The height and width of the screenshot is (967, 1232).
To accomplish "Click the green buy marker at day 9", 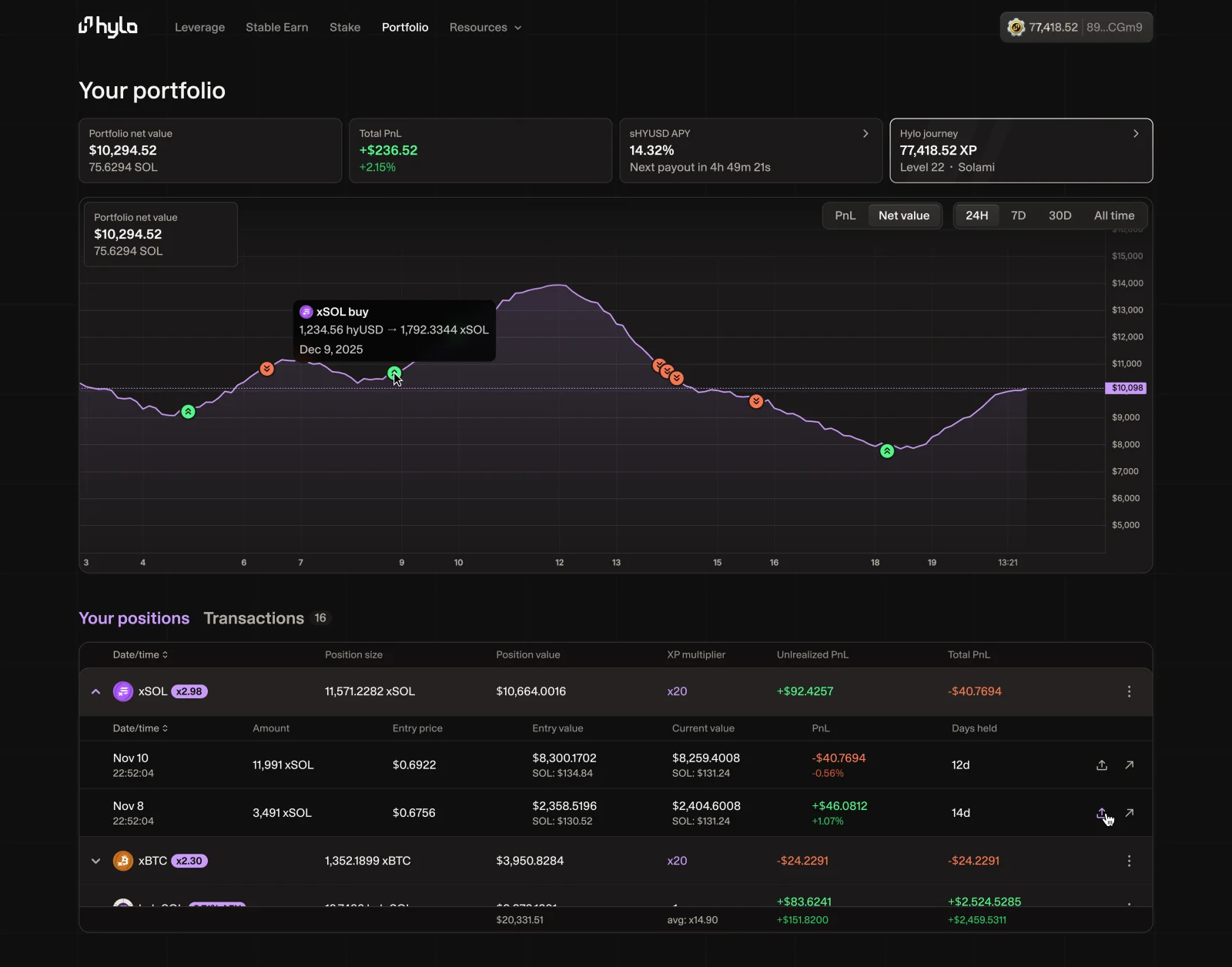I will [394, 373].
